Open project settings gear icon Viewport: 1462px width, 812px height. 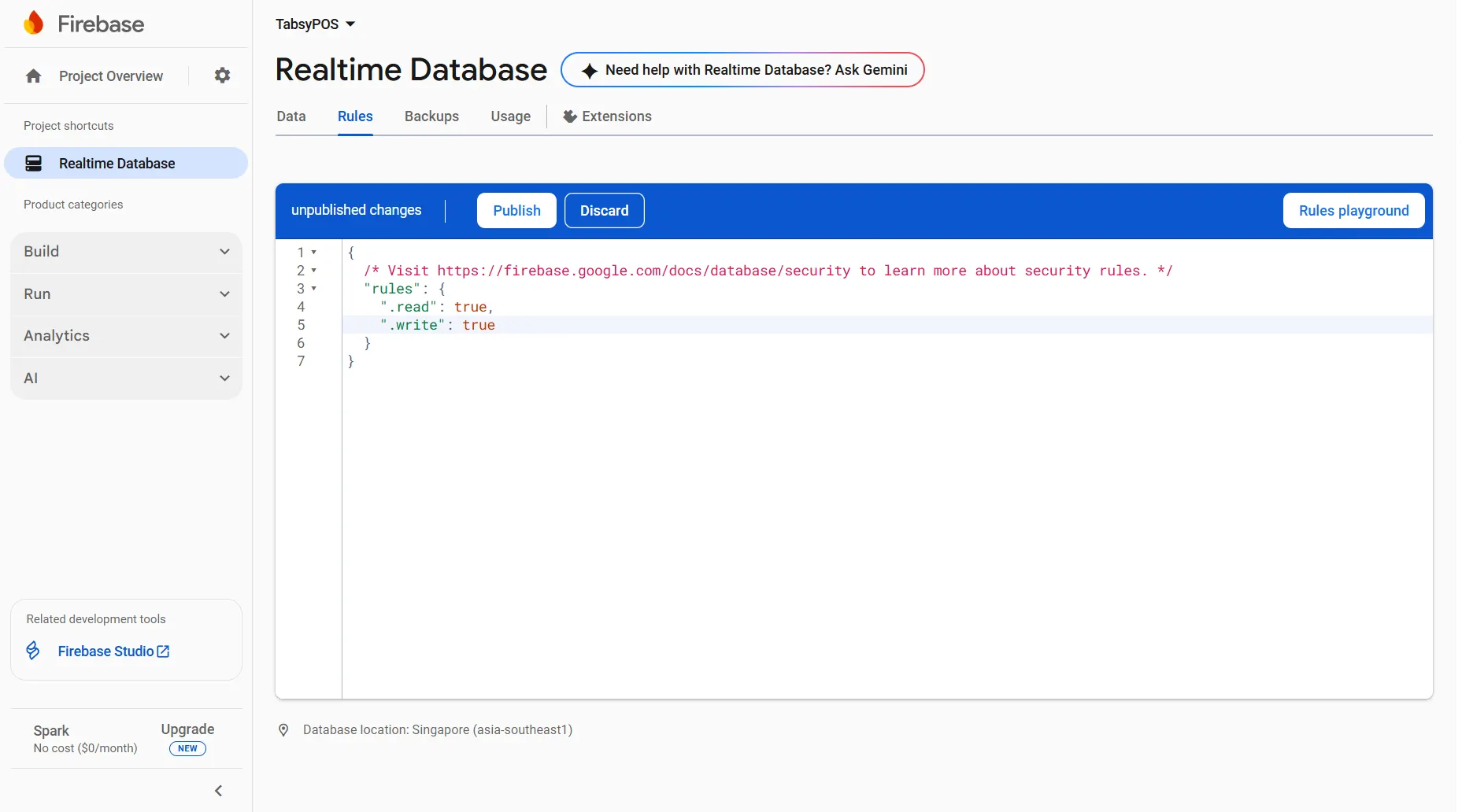pos(223,76)
